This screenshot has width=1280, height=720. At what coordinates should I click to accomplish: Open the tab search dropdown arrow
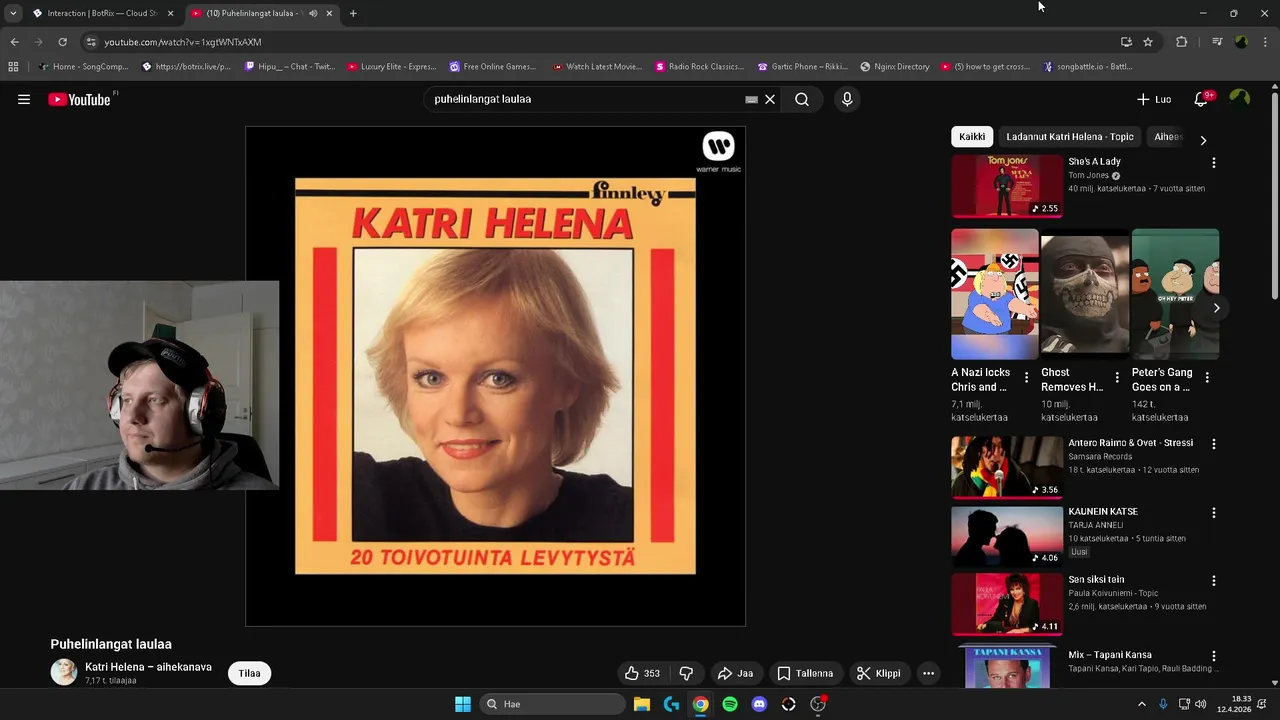click(x=13, y=13)
